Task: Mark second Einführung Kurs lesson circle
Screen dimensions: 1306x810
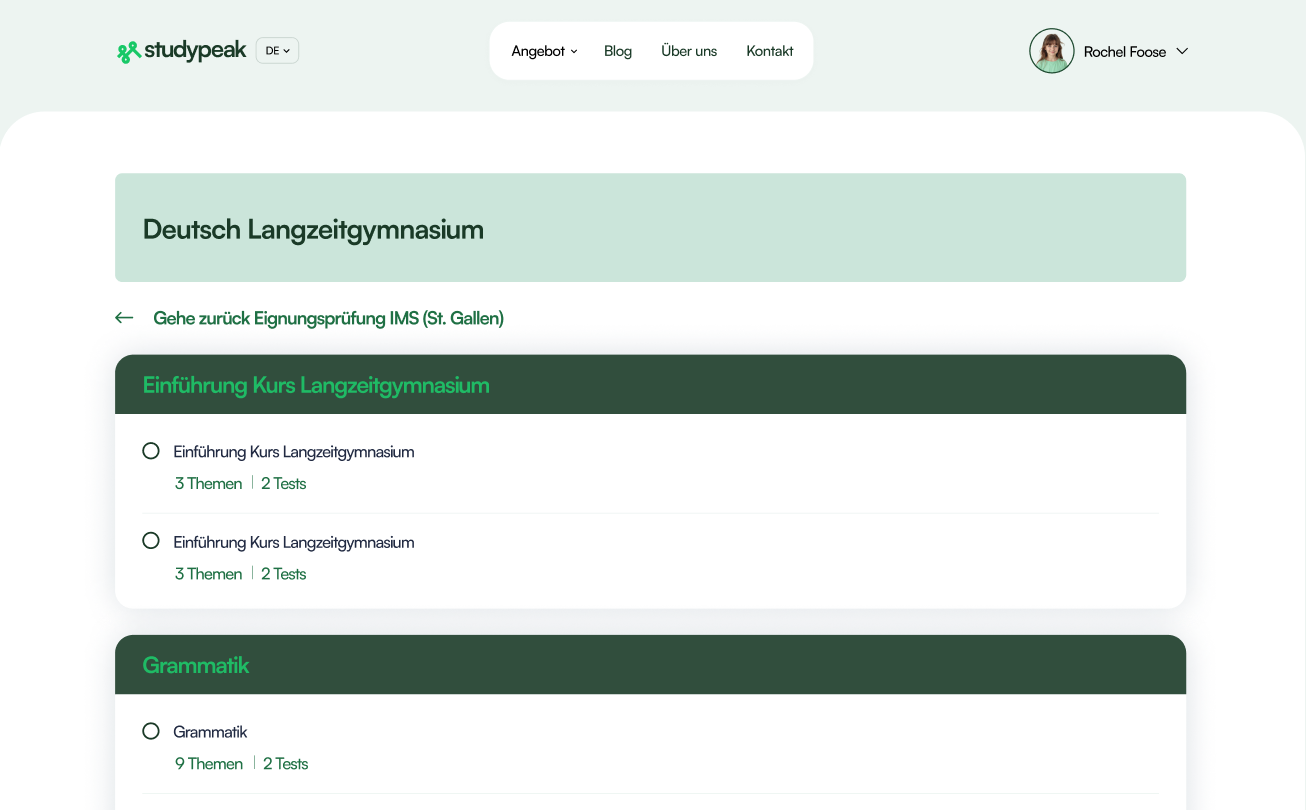Action: pyautogui.click(x=151, y=541)
